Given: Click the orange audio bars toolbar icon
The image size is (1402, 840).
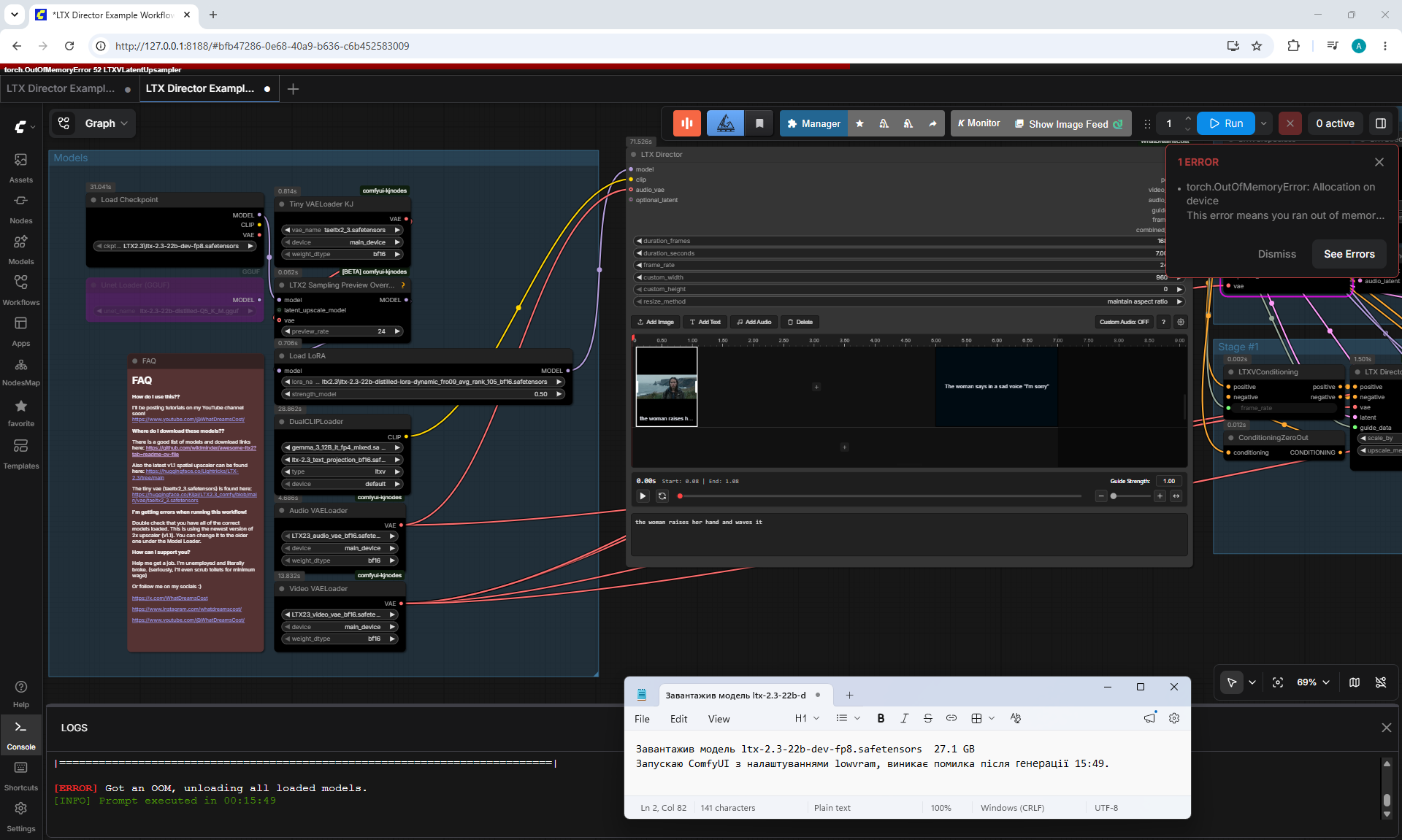Looking at the screenshot, I should (687, 123).
